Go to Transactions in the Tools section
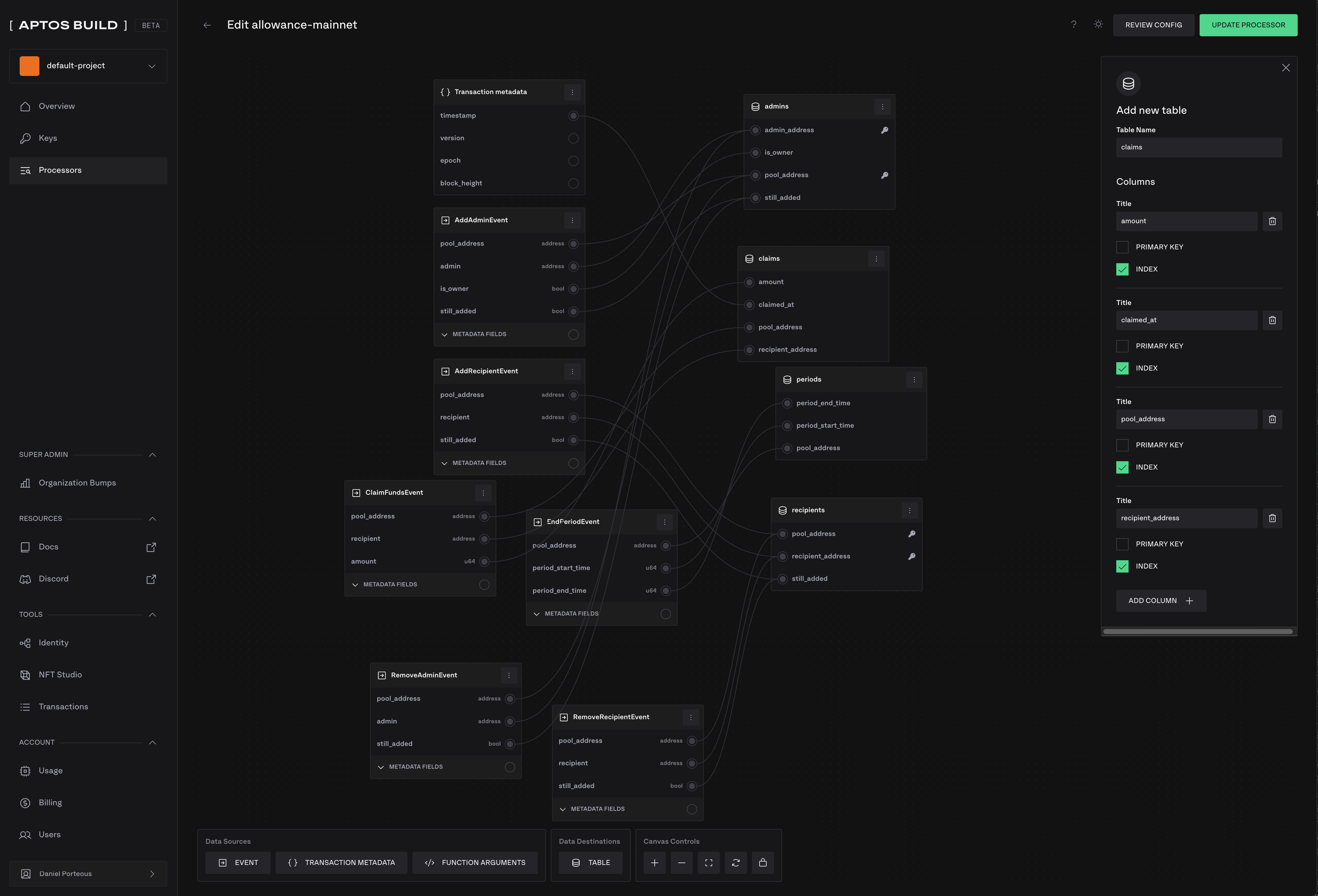The image size is (1318, 896). 63,707
